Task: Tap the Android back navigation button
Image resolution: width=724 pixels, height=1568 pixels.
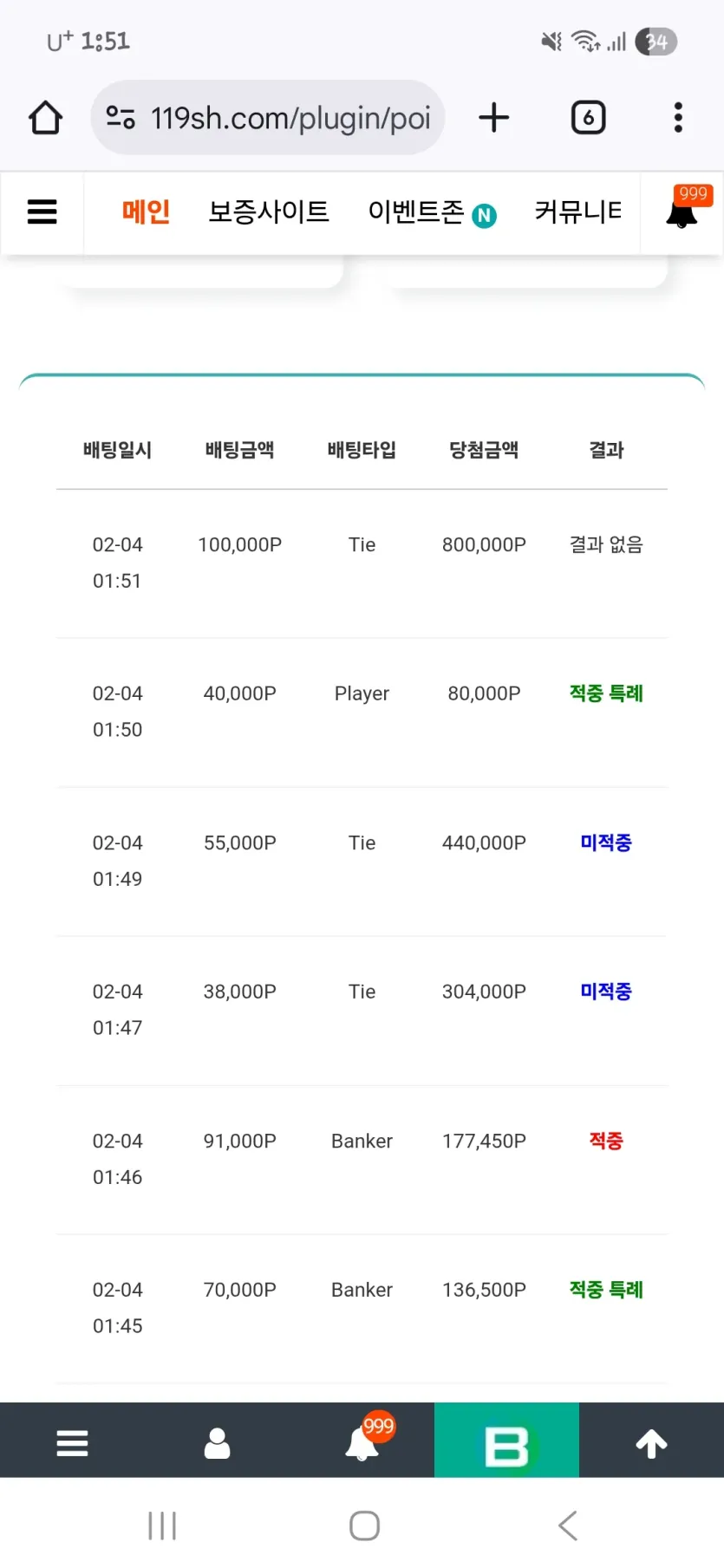Action: click(568, 1525)
